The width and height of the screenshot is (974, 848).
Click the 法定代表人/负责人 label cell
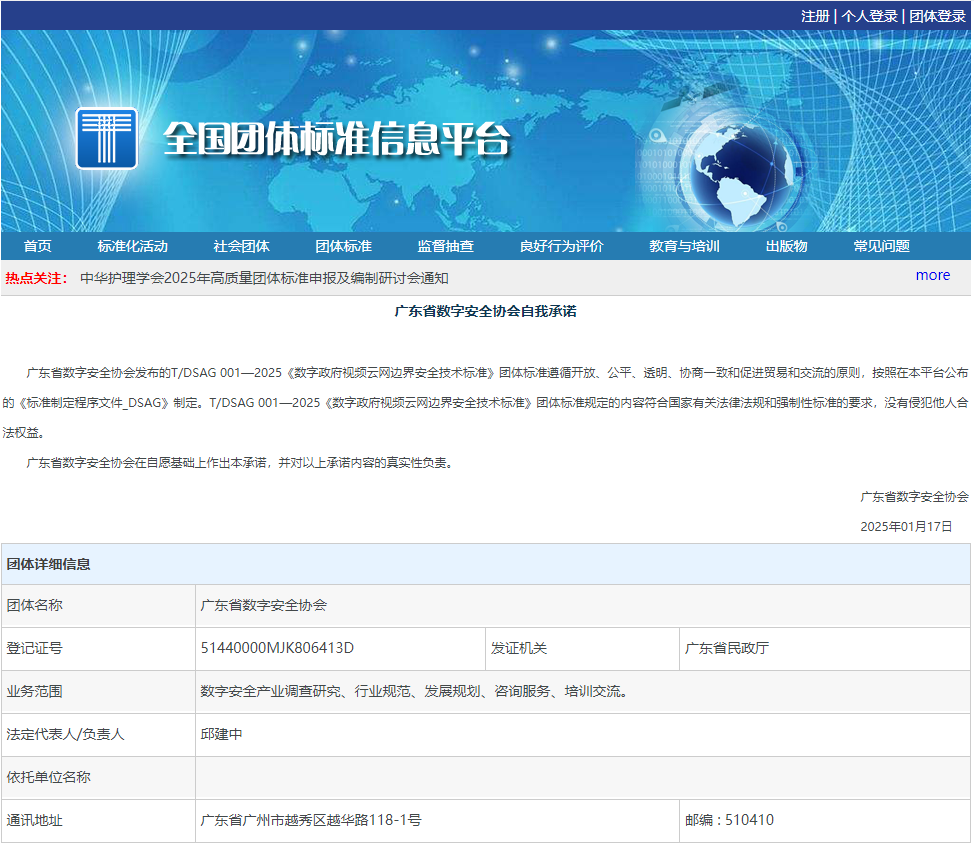point(98,734)
